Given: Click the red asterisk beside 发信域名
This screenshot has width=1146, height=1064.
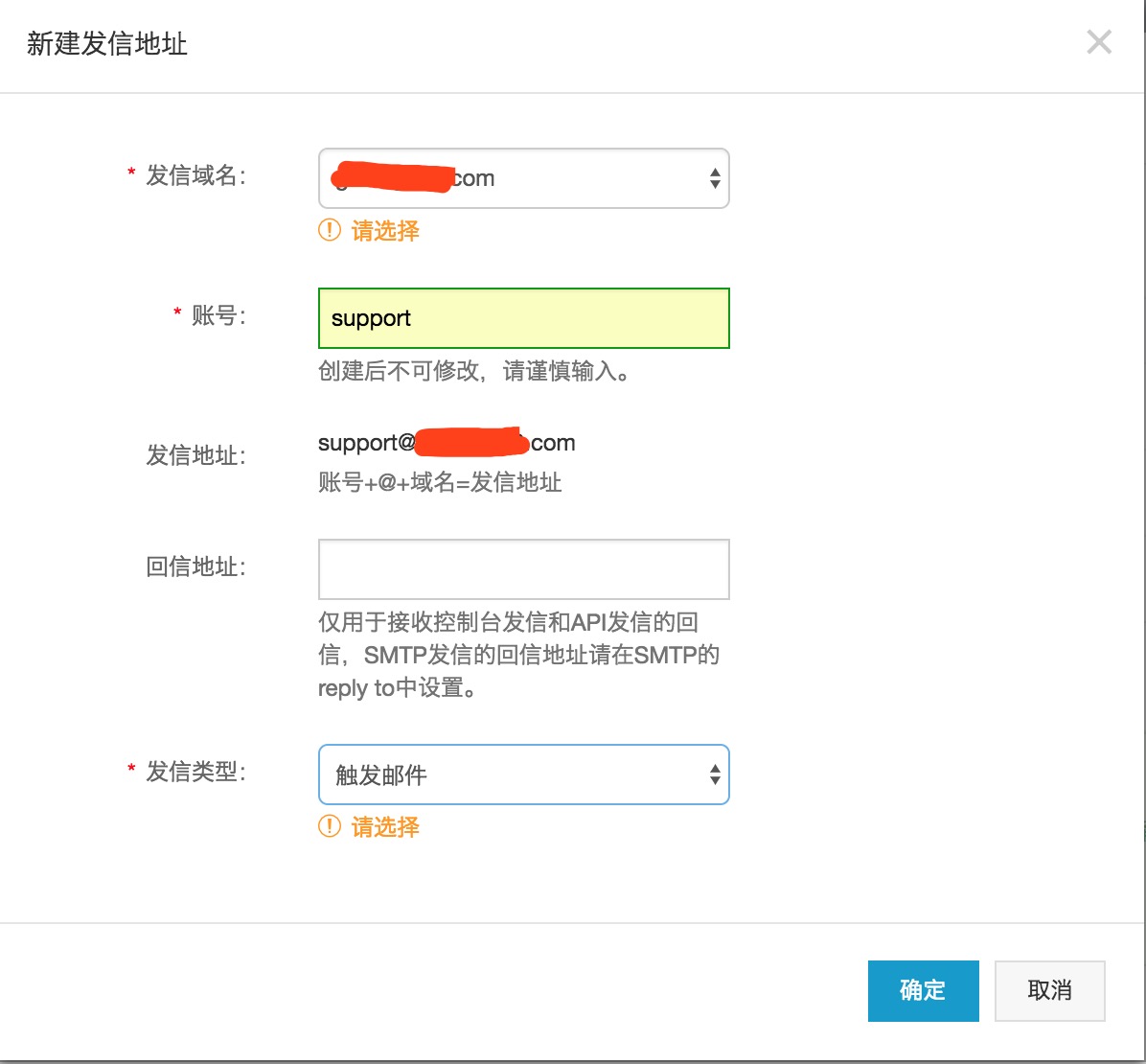Looking at the screenshot, I should 131,171.
